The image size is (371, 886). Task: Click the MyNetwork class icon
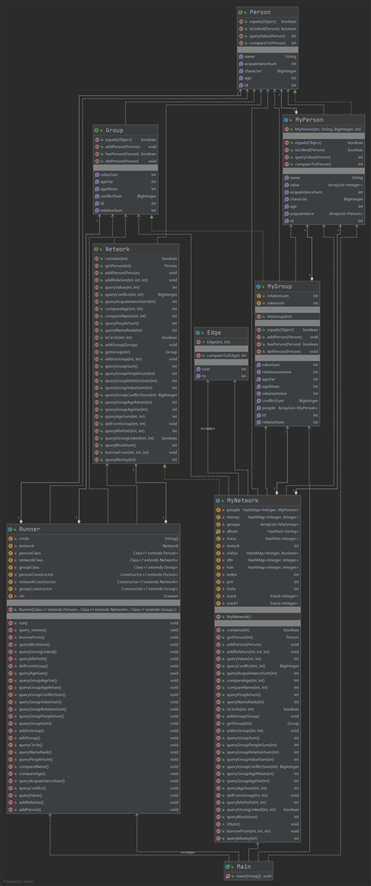click(x=219, y=501)
